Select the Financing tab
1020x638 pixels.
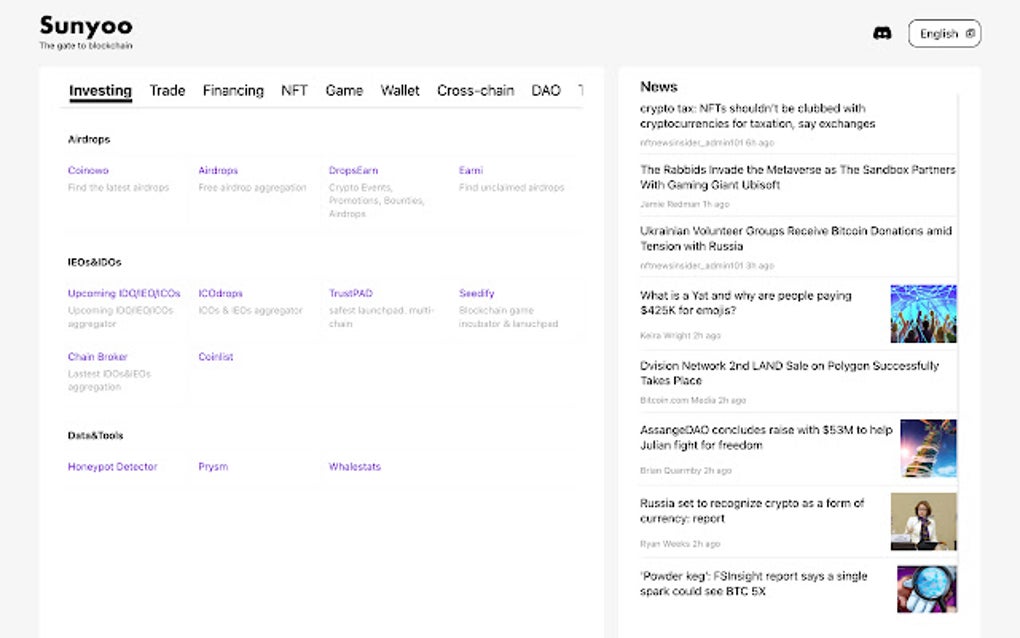(233, 90)
